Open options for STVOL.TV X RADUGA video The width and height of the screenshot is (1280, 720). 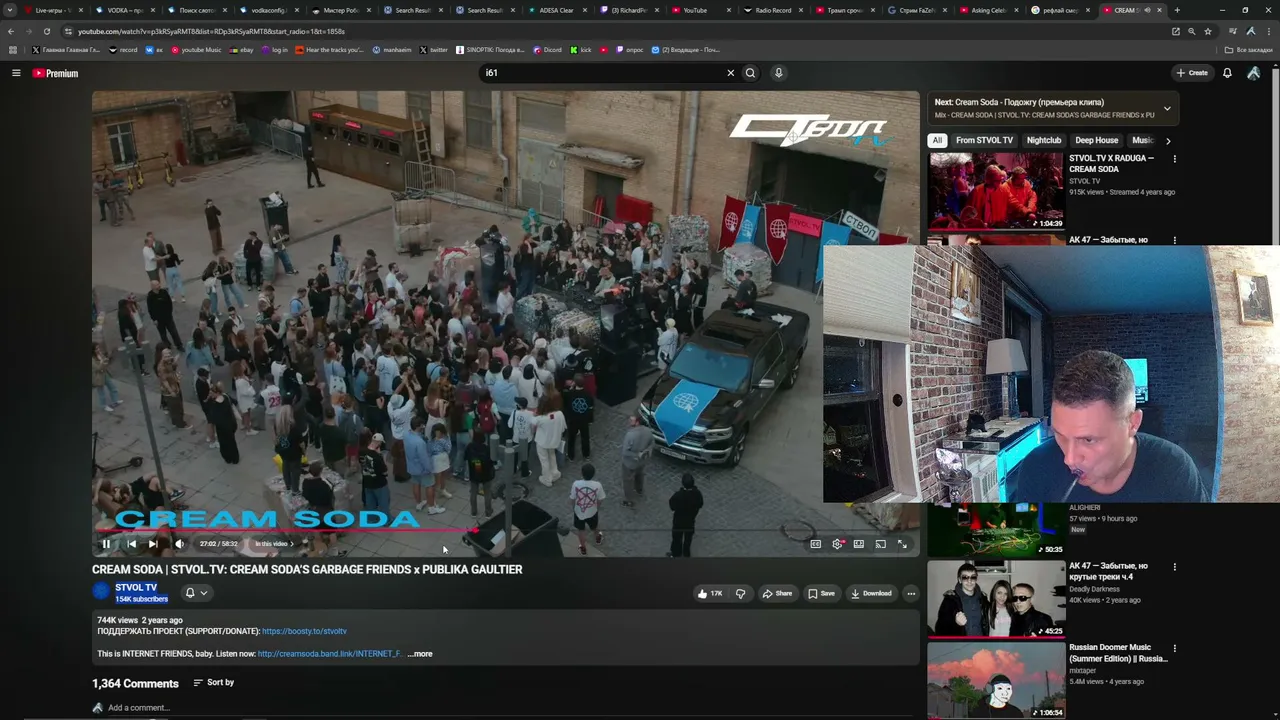(x=1175, y=159)
